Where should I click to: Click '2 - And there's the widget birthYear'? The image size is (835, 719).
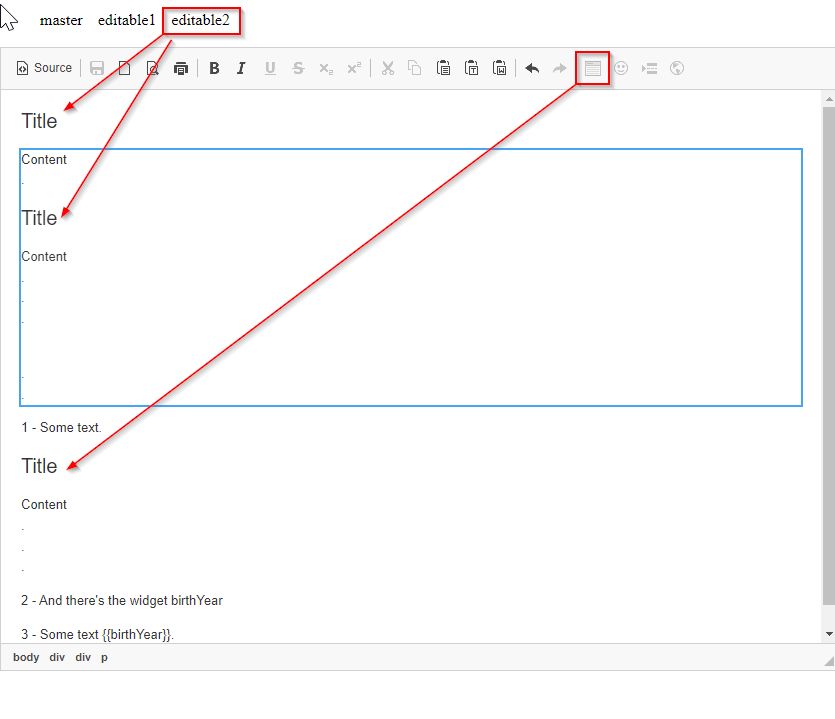pyautogui.click(x=122, y=600)
